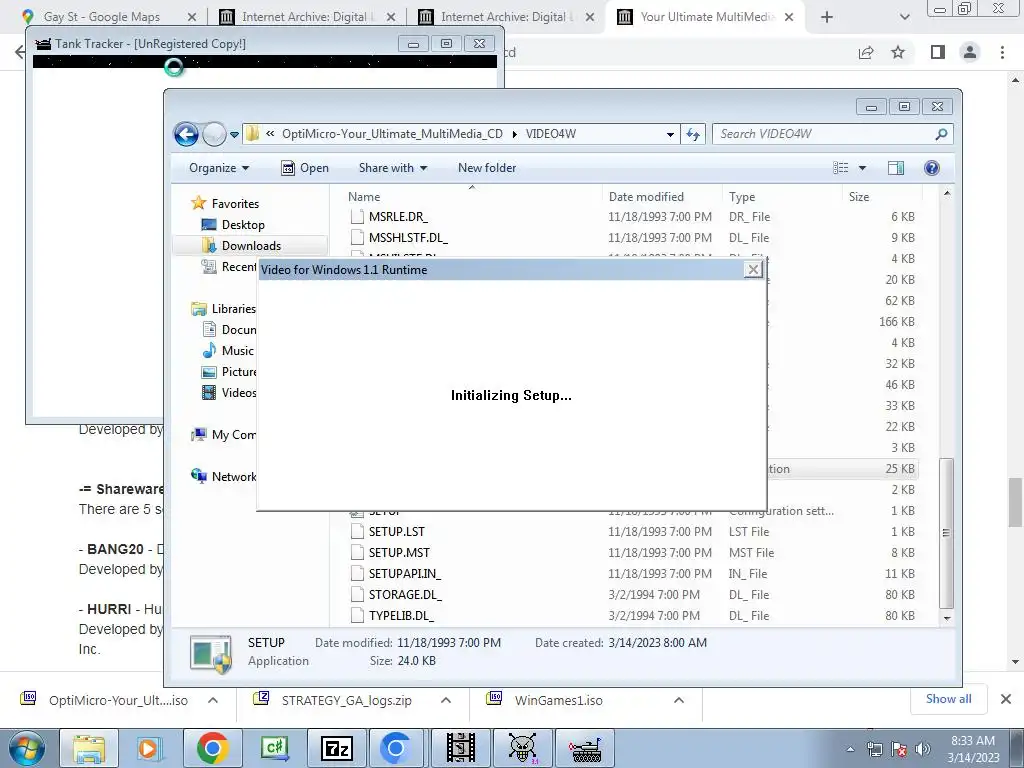Image resolution: width=1024 pixels, height=768 pixels.
Task: Click OptiMicro-Your_Ultimate_MultiMedia_CD breadcrumb in address bar
Action: tap(392, 134)
